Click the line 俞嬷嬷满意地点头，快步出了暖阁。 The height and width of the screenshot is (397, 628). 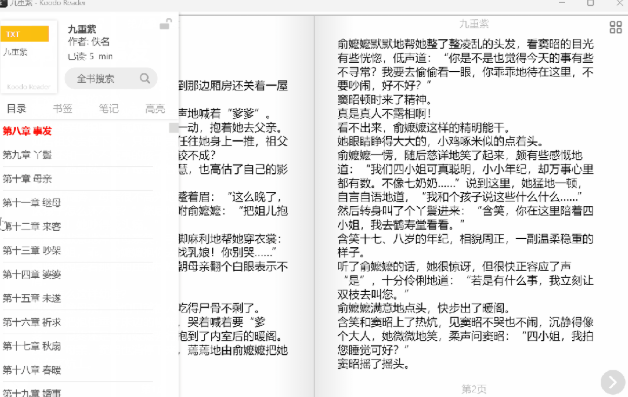[x=424, y=308]
